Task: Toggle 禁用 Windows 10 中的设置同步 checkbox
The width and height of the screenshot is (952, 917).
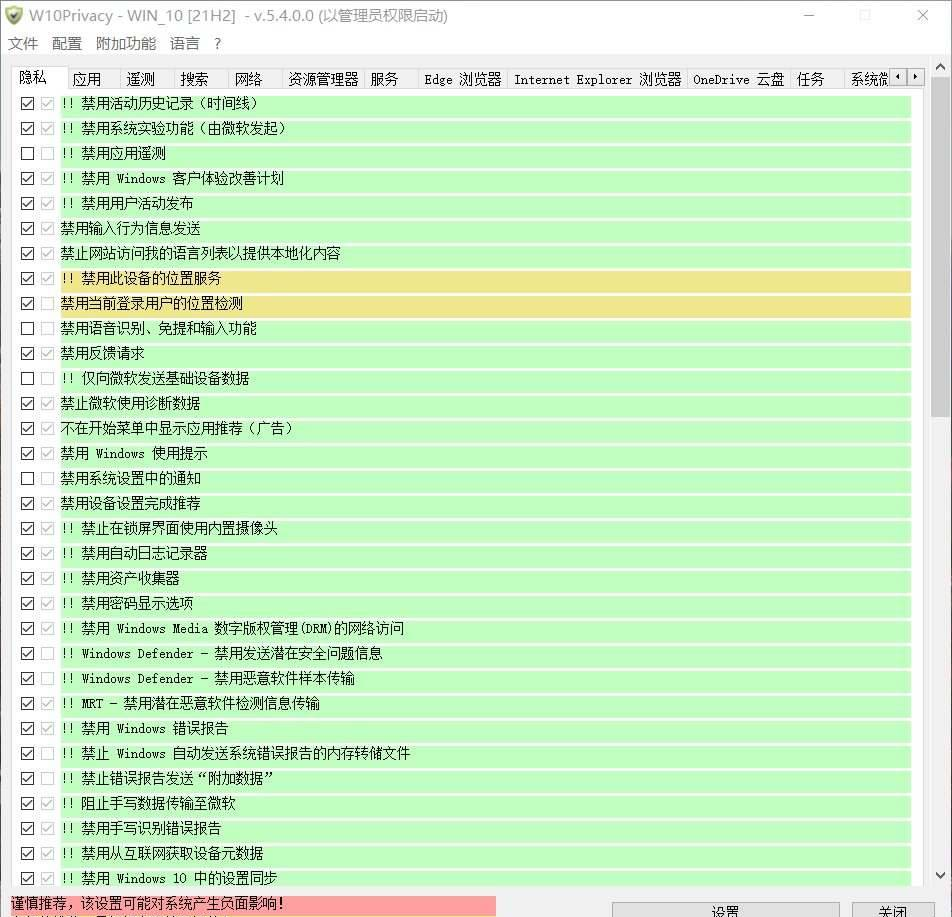Action: [27, 879]
